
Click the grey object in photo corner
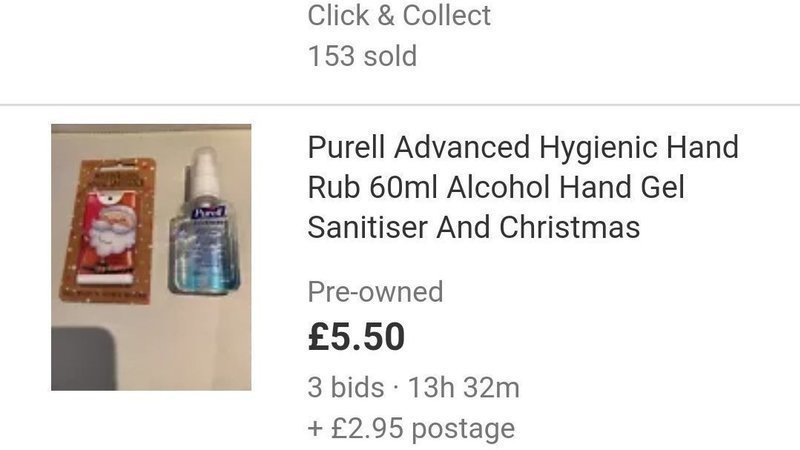(84, 359)
